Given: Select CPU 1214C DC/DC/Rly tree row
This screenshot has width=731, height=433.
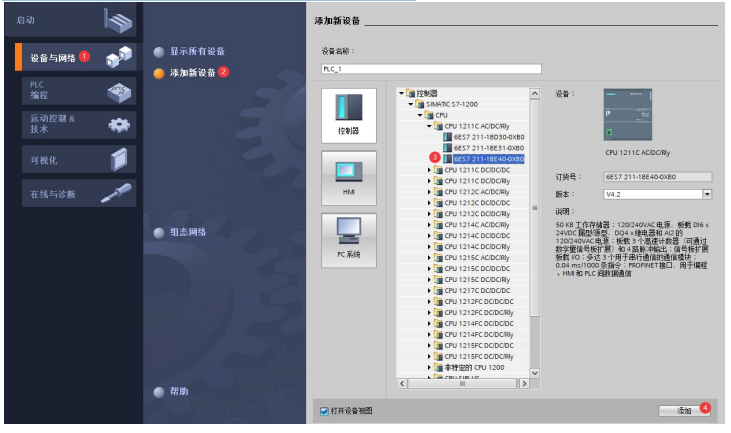Looking at the screenshot, I should [477, 247].
